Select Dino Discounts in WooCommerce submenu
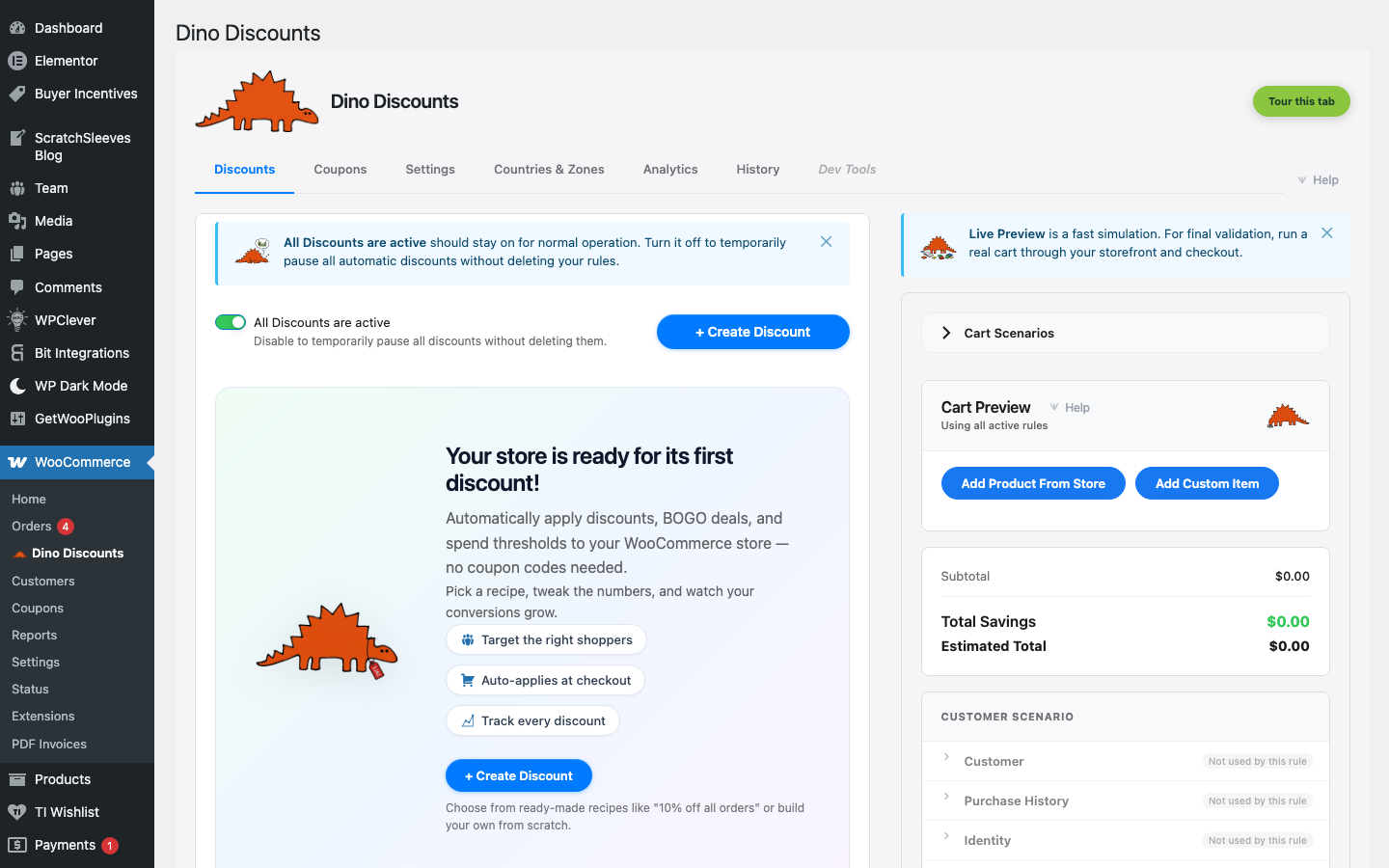1389x868 pixels. (x=77, y=553)
